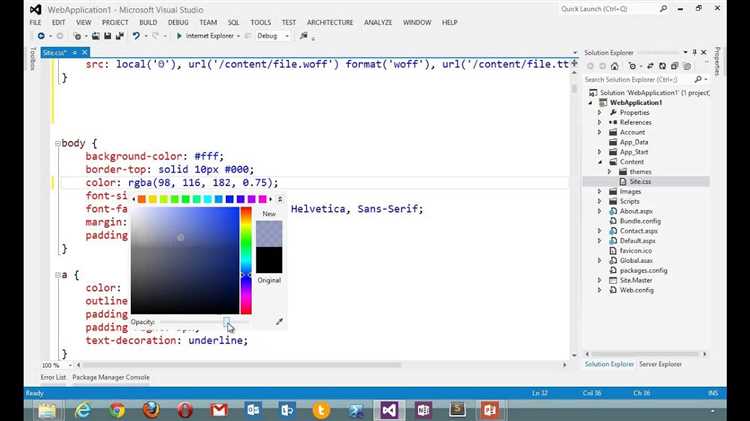Open the FILE menu
Image resolution: width=750 pixels, height=421 pixels.
(35, 22)
